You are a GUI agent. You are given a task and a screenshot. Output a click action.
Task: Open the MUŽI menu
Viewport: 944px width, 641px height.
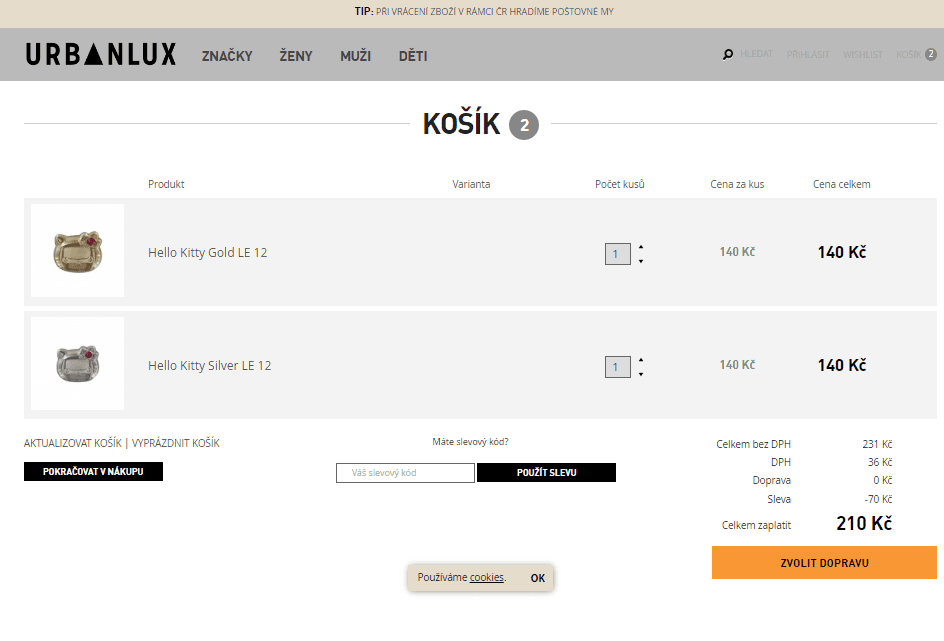click(x=355, y=56)
